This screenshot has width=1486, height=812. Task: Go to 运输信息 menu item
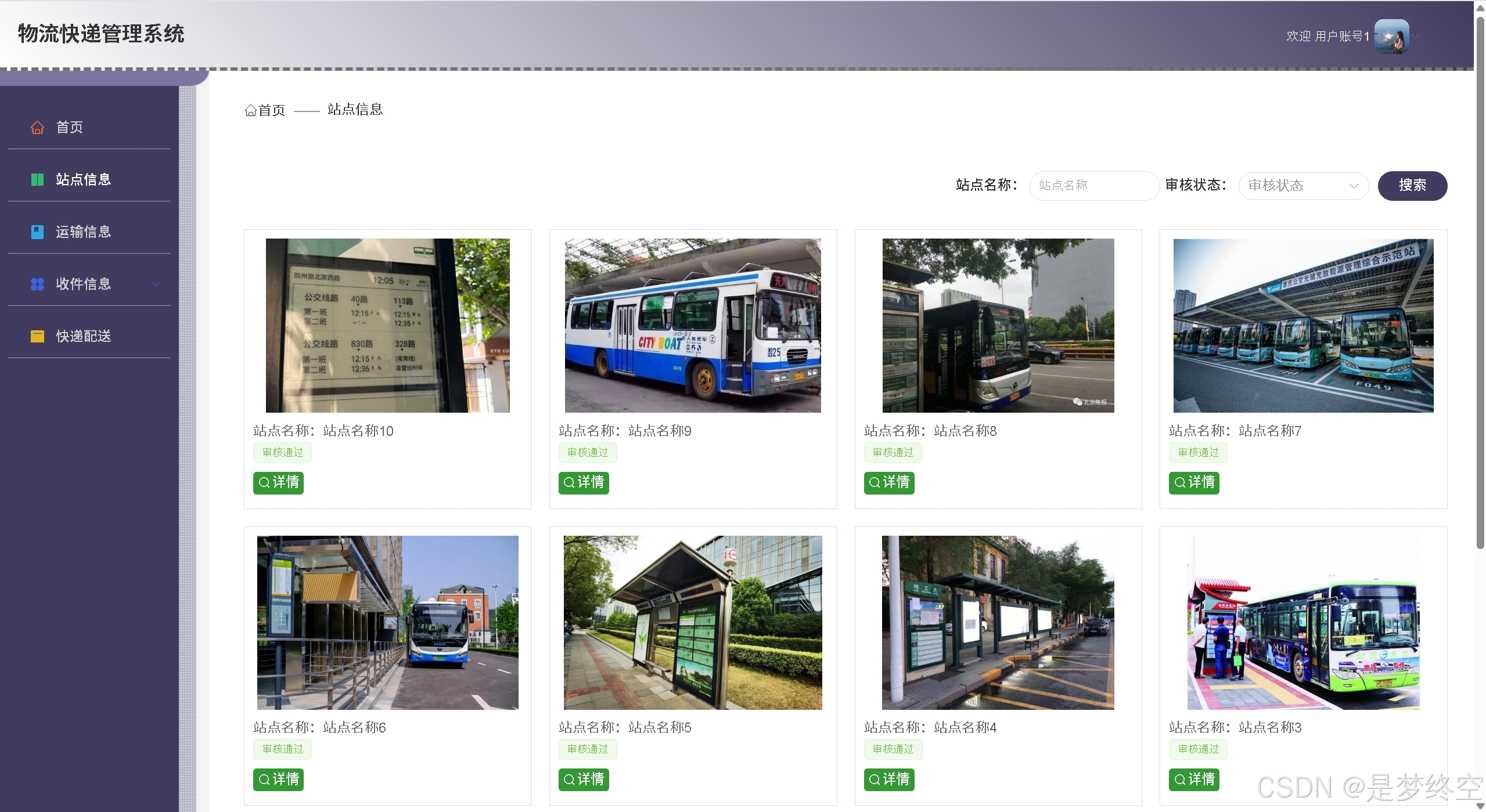[x=83, y=232]
